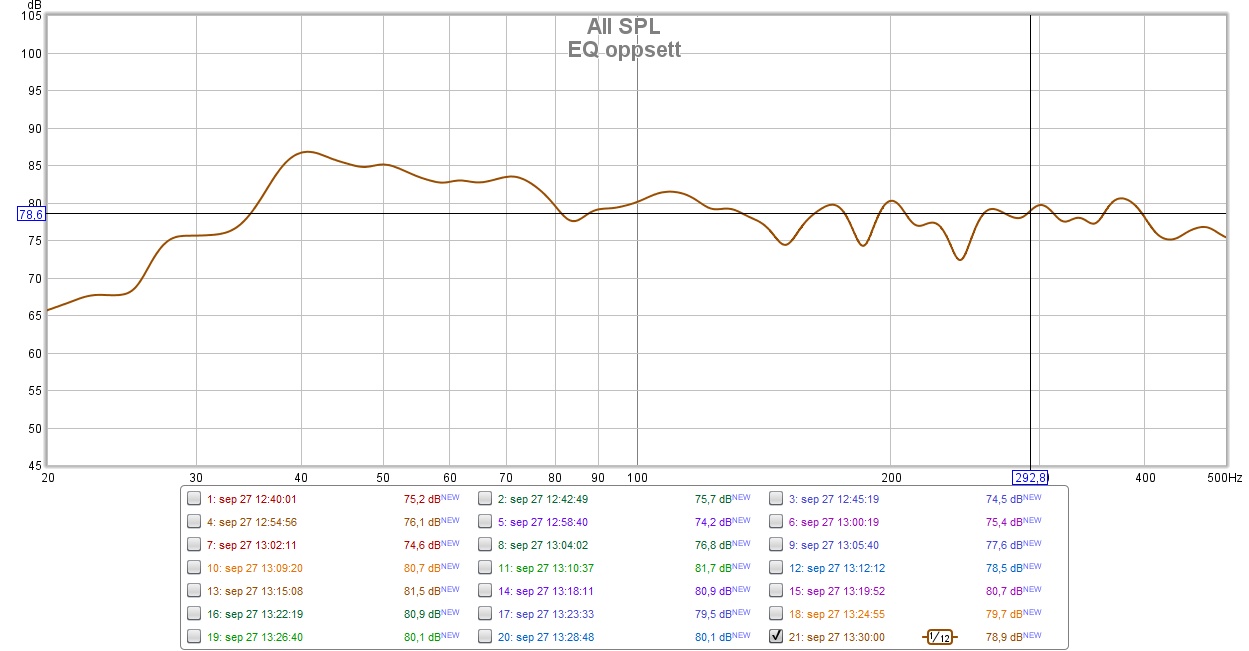The image size is (1249, 651).
Task: Click the 292,8 frequency cursor readout
Action: point(1030,477)
